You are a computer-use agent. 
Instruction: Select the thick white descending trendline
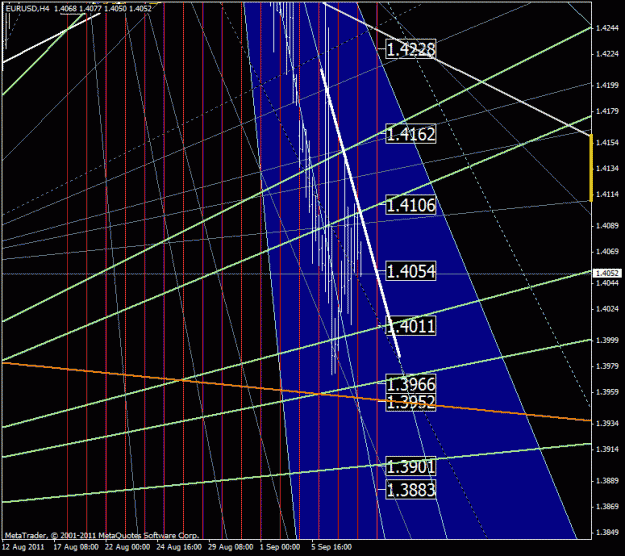coord(360,213)
